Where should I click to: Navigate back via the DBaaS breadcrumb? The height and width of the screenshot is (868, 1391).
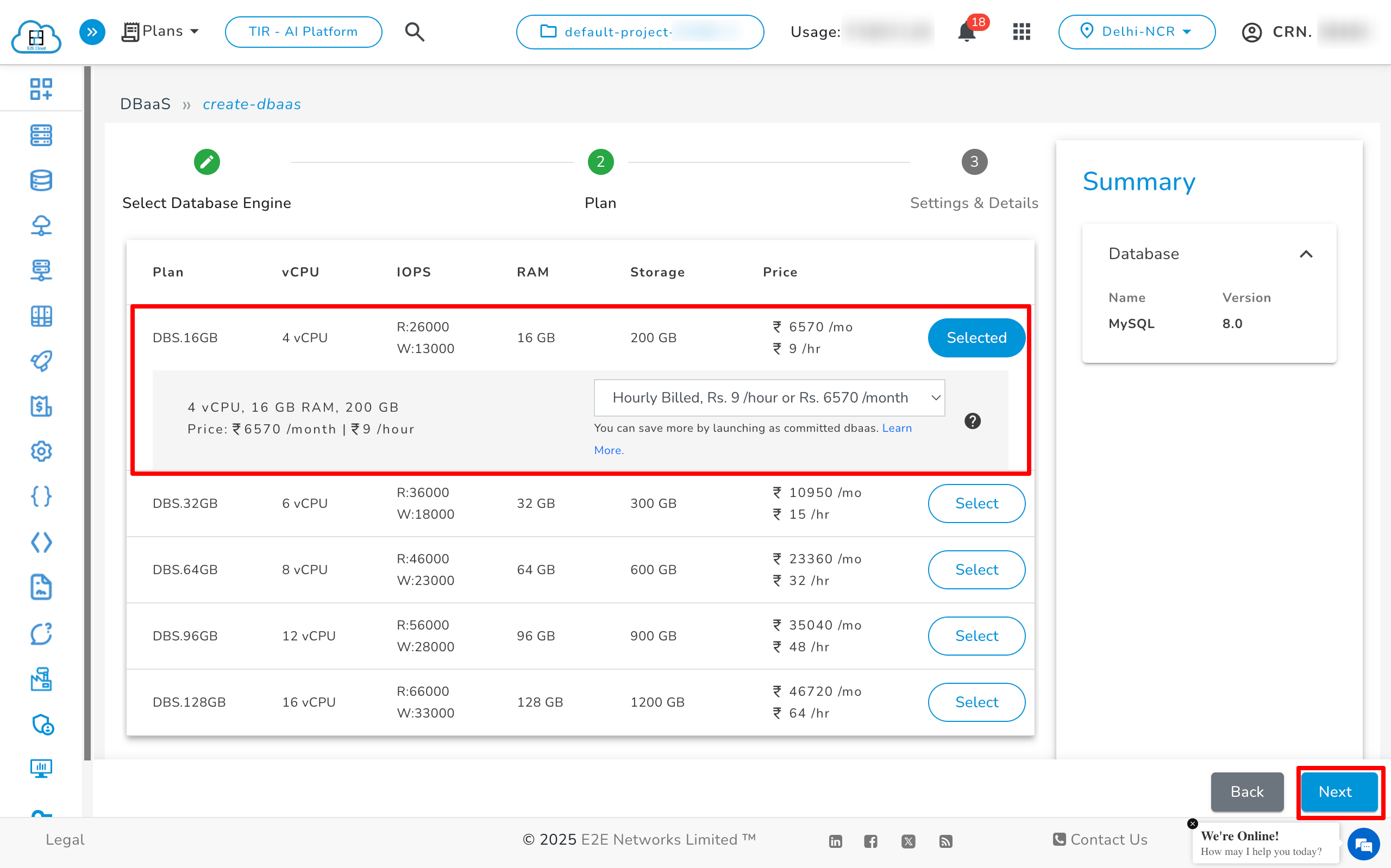coord(145,104)
